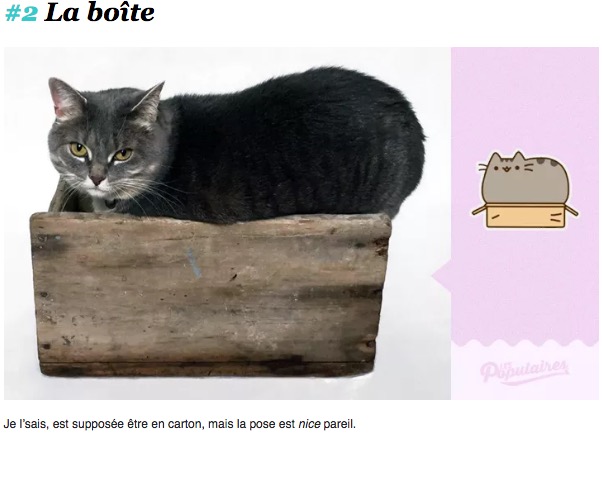Click the gray cat's pink left ear
The width and height of the screenshot is (602, 480).
(x=65, y=99)
